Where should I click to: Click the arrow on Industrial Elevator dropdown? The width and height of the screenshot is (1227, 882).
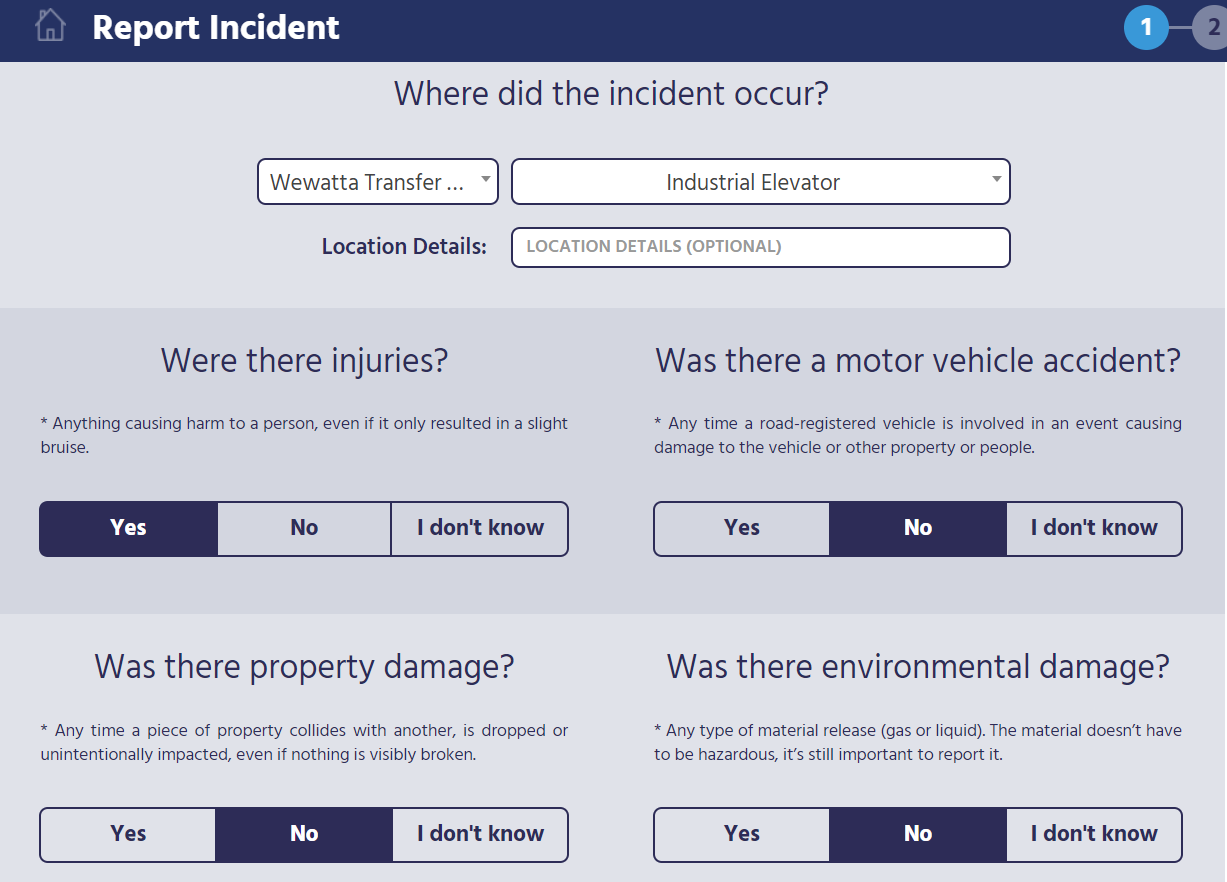click(x=996, y=180)
